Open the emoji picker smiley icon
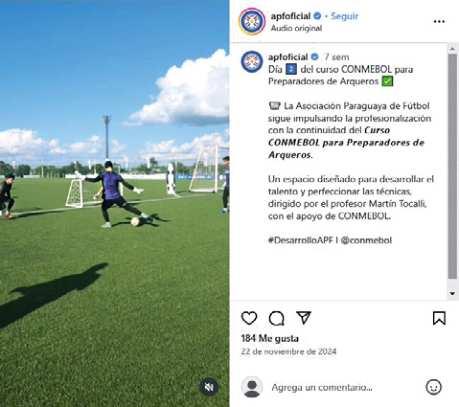 coord(433,387)
